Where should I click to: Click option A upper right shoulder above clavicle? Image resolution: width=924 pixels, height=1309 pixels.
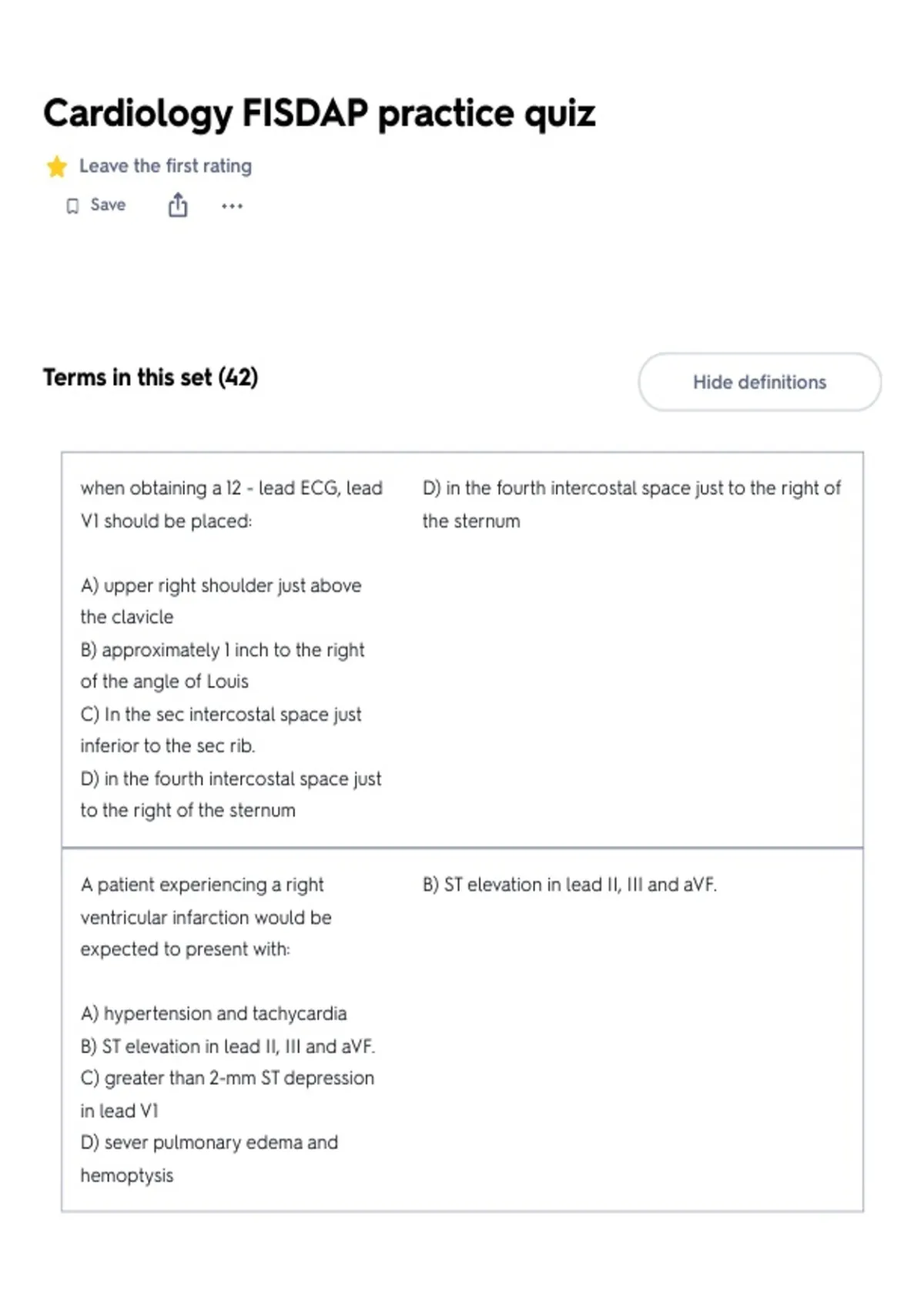tap(221, 601)
